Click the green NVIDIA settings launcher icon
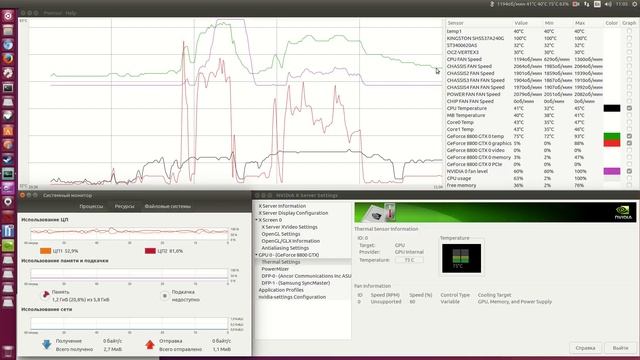This screenshot has height=360, width=640. pos(8,245)
